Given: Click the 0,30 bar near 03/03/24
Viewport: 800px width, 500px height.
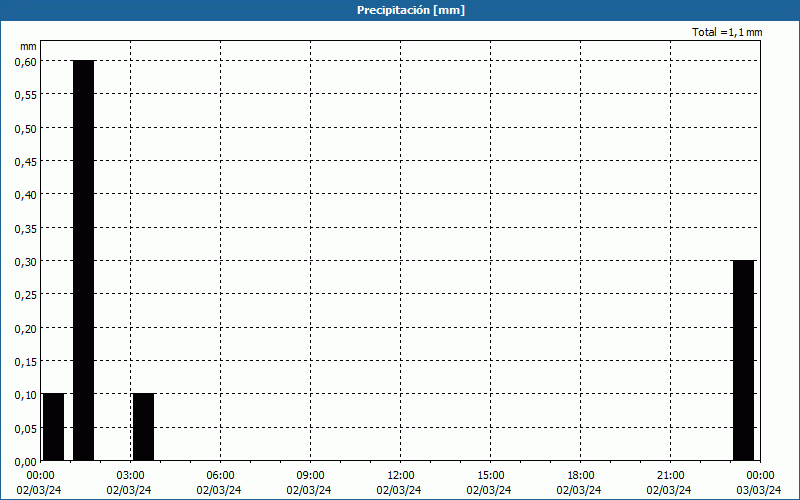Looking at the screenshot, I should point(743,360).
